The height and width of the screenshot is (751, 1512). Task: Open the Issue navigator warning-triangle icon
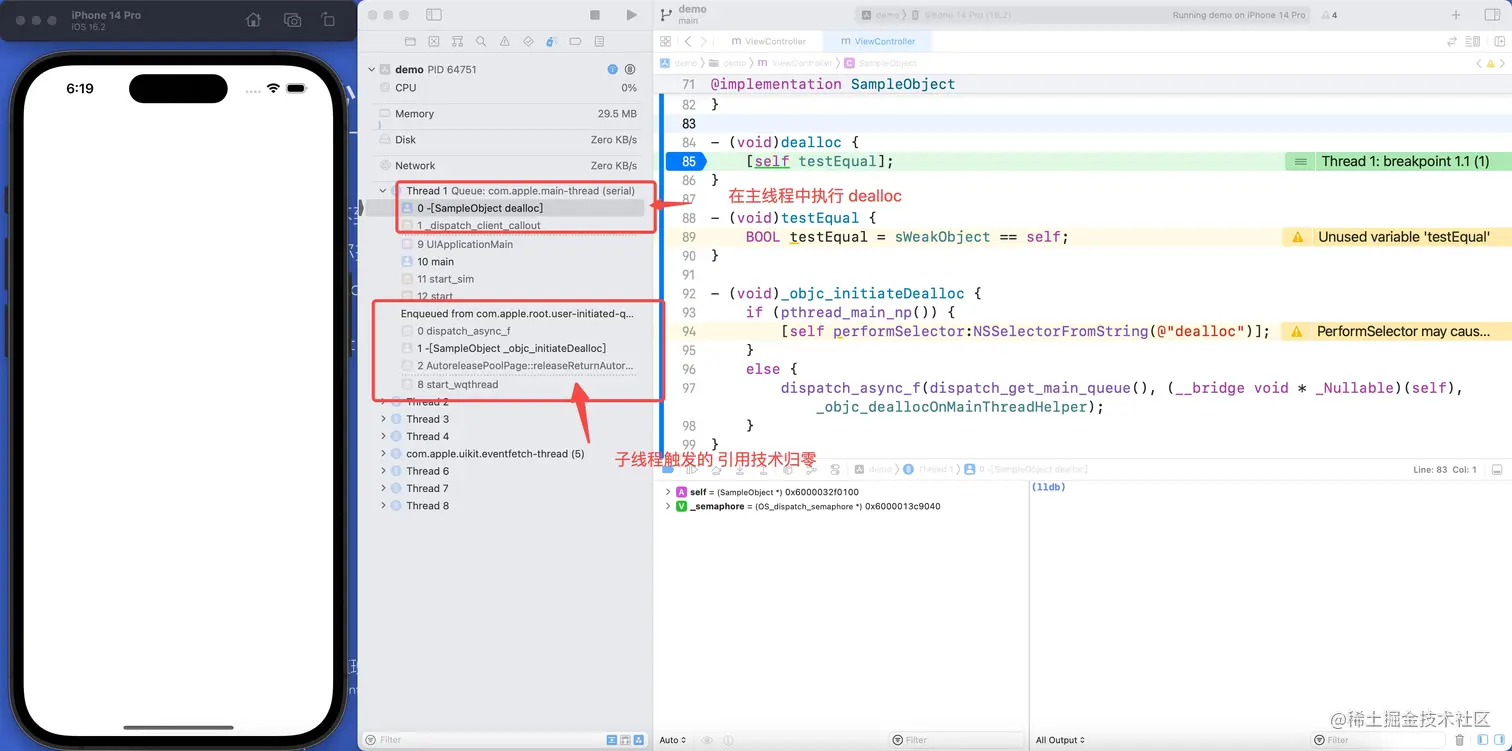tap(504, 42)
